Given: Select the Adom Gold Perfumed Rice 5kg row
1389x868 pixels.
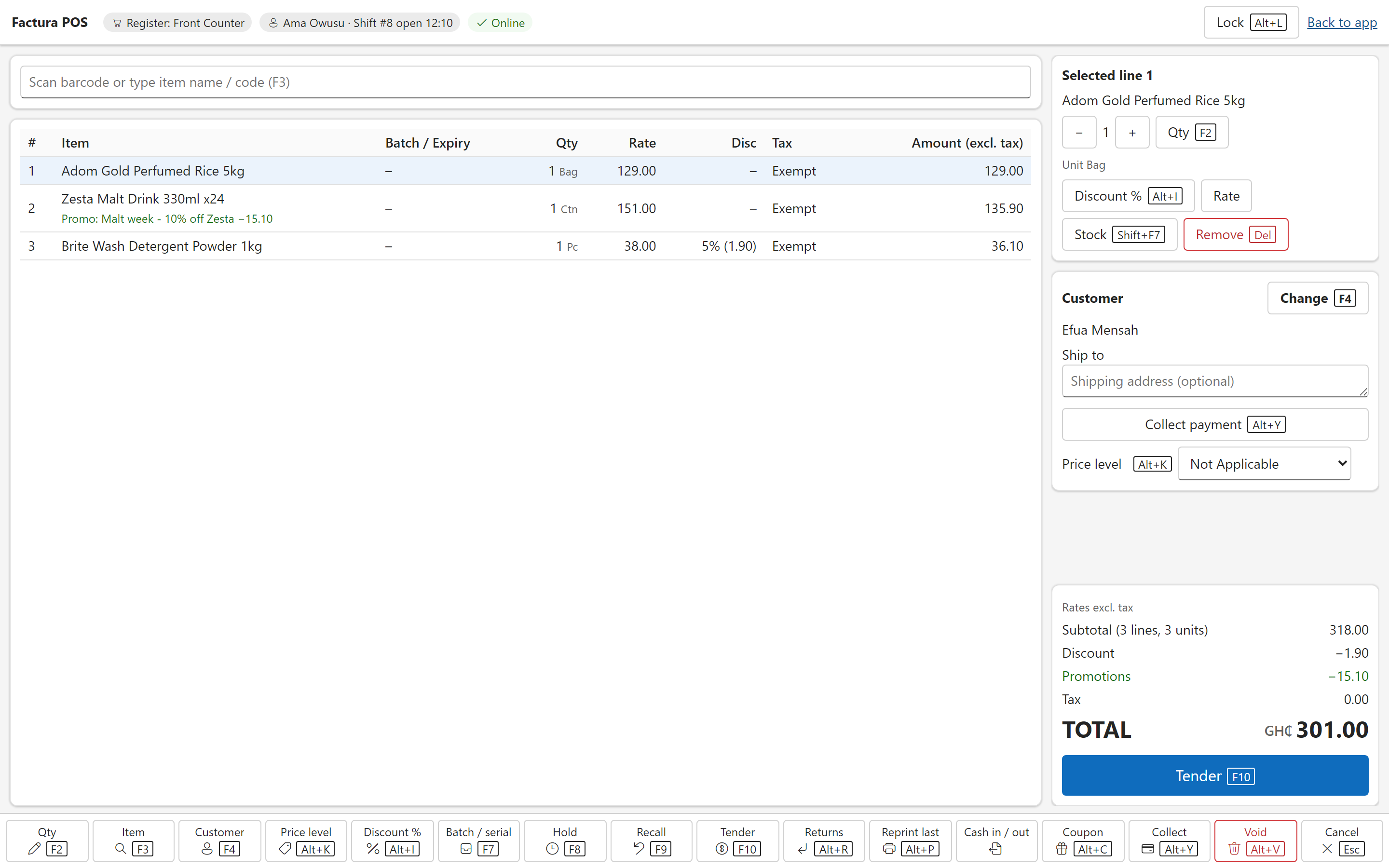Looking at the screenshot, I should (x=525, y=171).
